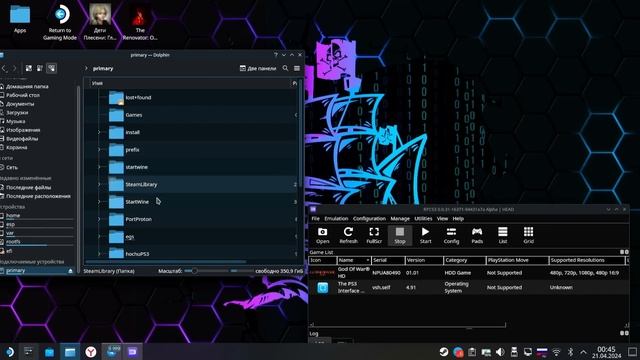
Task: Select The PS3 Interface row icon
Action: coord(322,287)
